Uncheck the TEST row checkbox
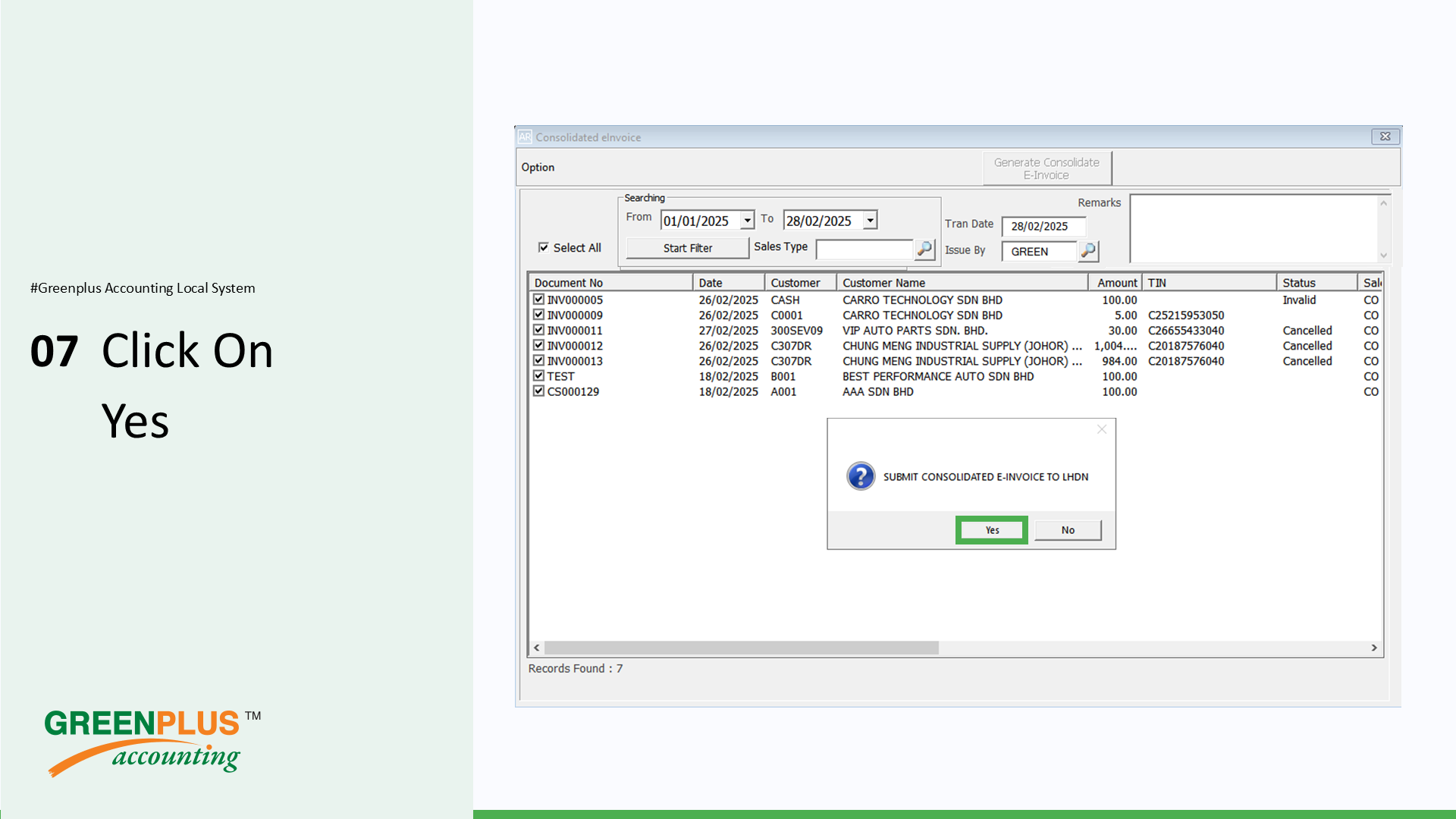 tap(538, 375)
